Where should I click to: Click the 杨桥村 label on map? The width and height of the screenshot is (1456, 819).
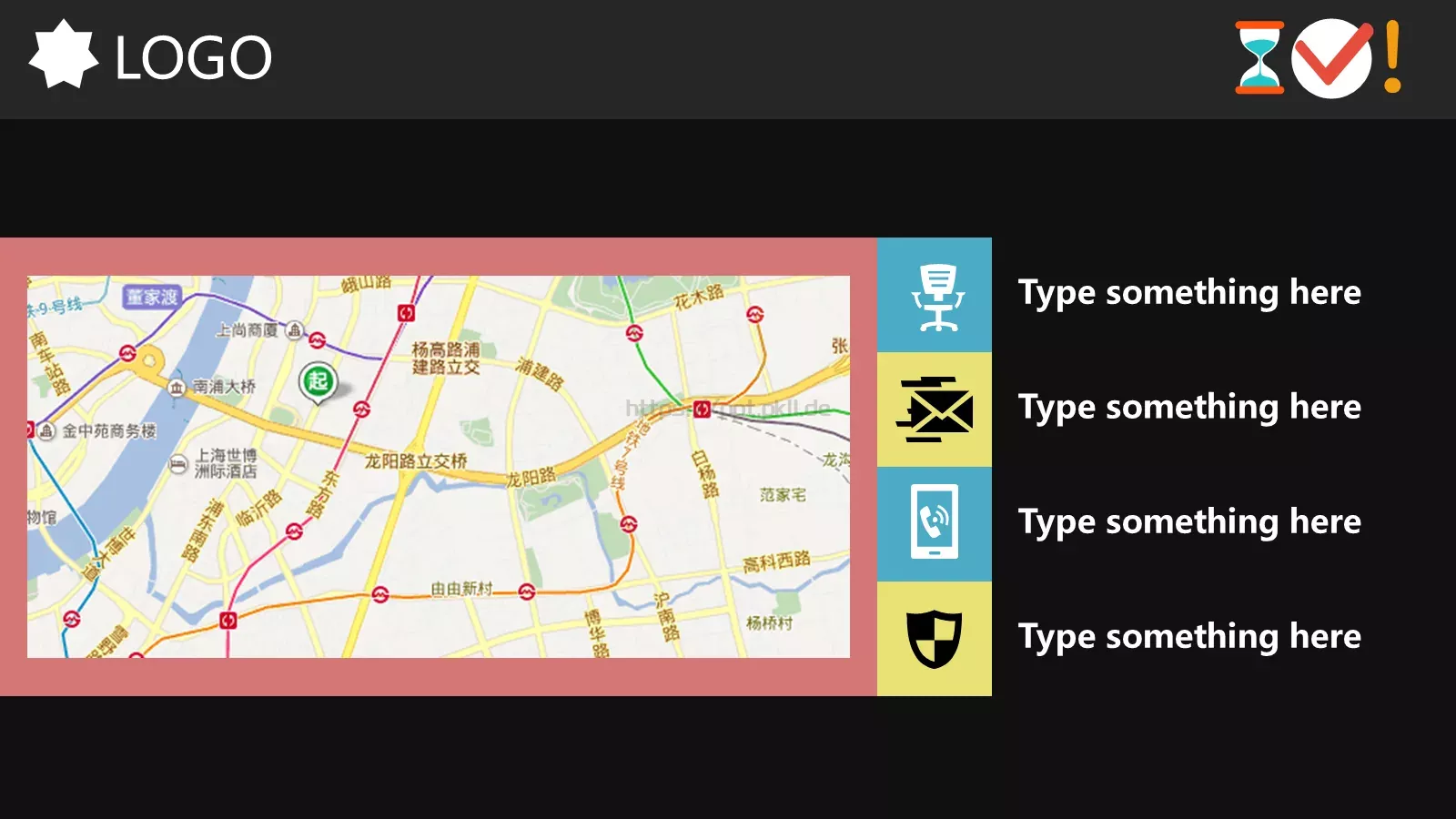point(770,623)
